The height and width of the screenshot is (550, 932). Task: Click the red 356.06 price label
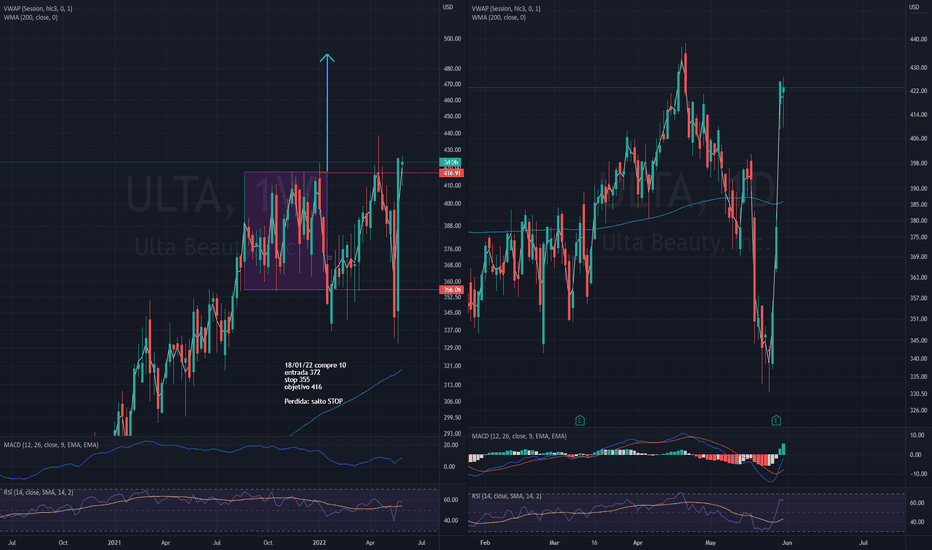[x=451, y=290]
